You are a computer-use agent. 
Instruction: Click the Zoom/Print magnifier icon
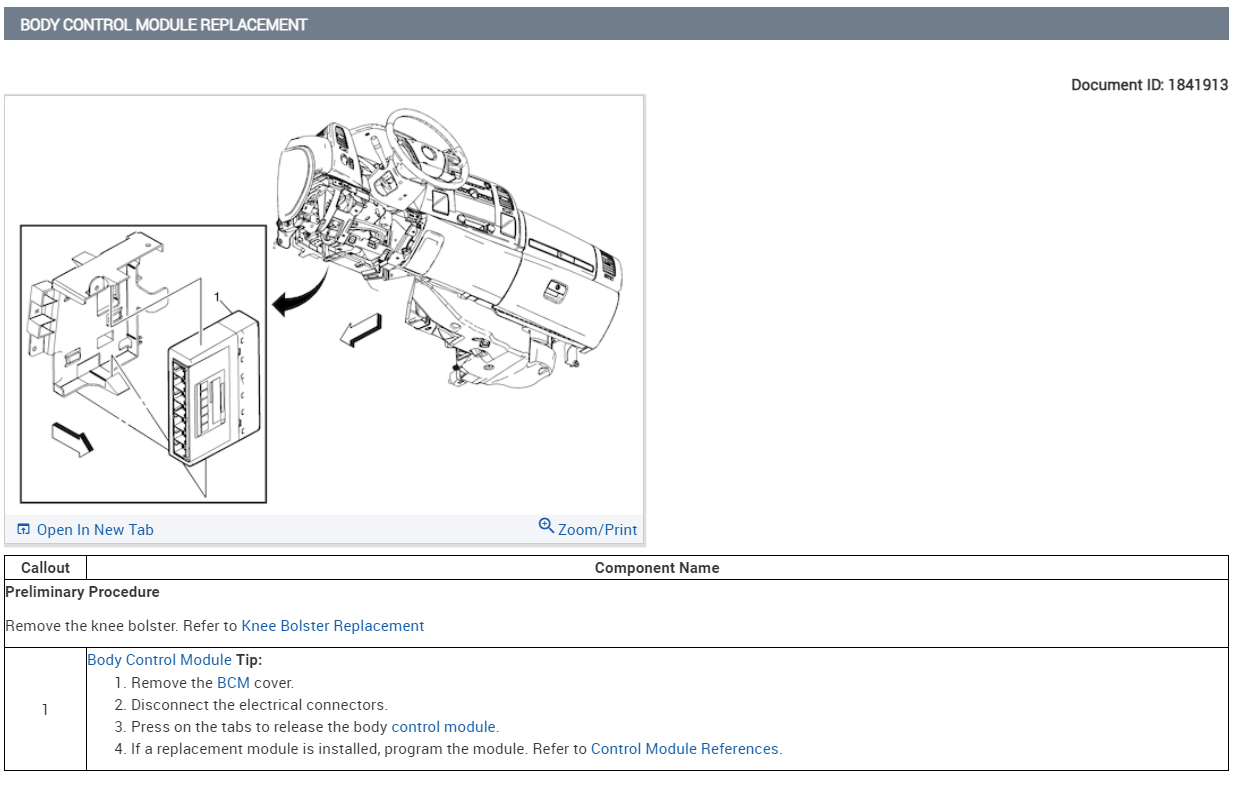click(546, 526)
